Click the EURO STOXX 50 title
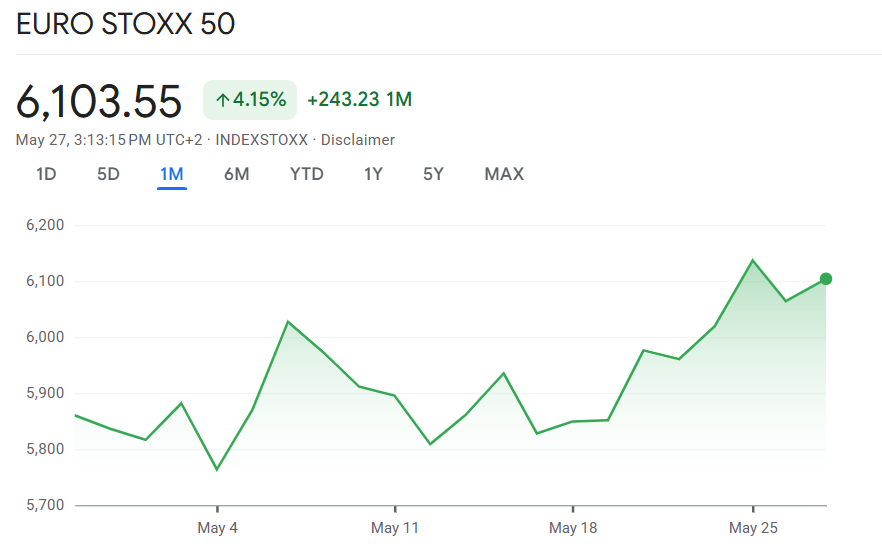Image resolution: width=882 pixels, height=549 pixels. click(125, 24)
